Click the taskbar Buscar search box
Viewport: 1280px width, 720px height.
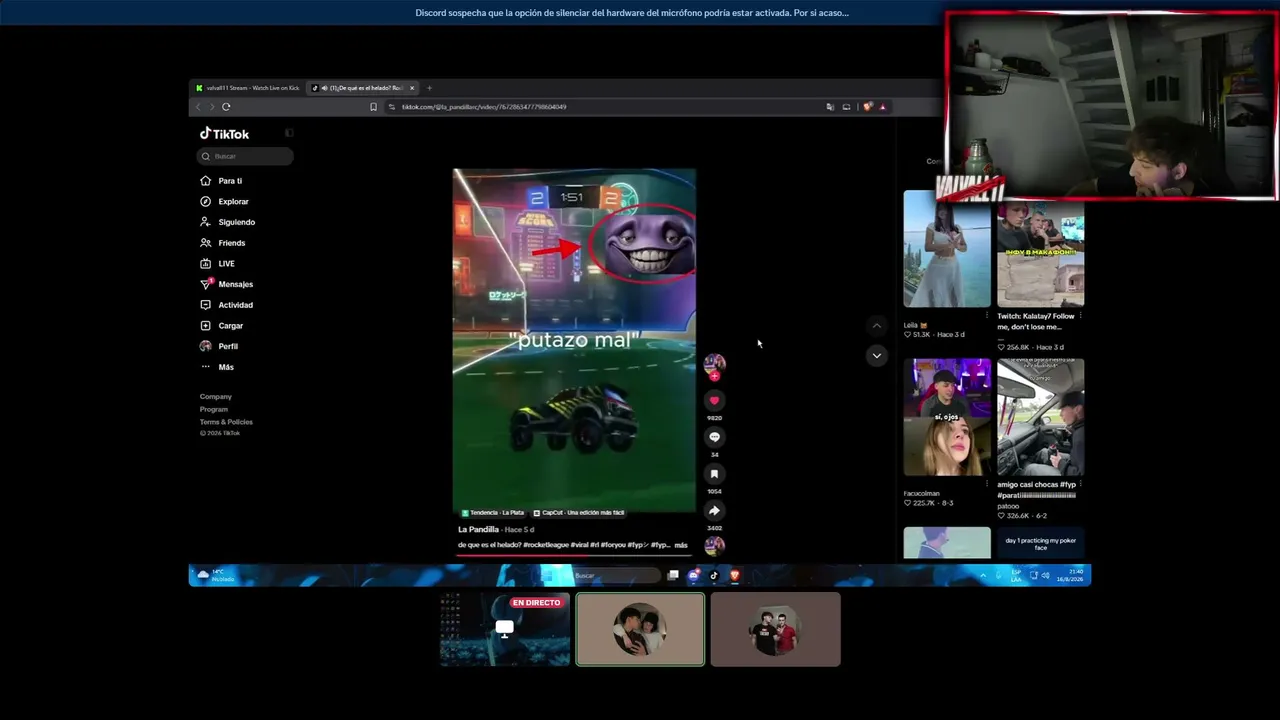click(613, 575)
